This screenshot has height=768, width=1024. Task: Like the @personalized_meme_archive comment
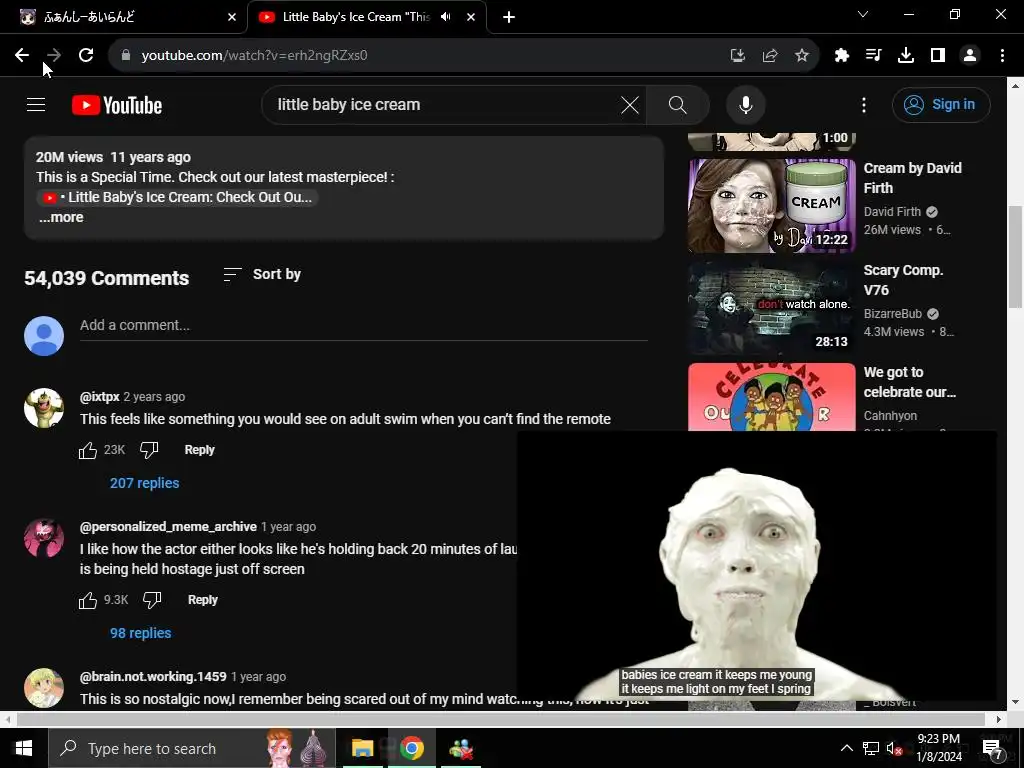click(x=88, y=600)
